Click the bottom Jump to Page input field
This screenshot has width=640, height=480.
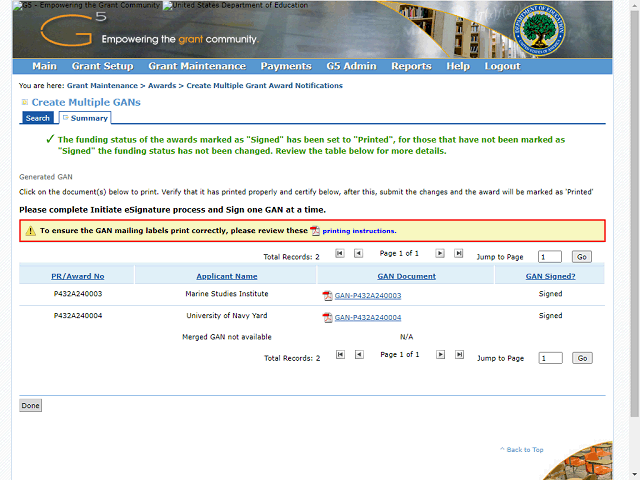tap(550, 358)
